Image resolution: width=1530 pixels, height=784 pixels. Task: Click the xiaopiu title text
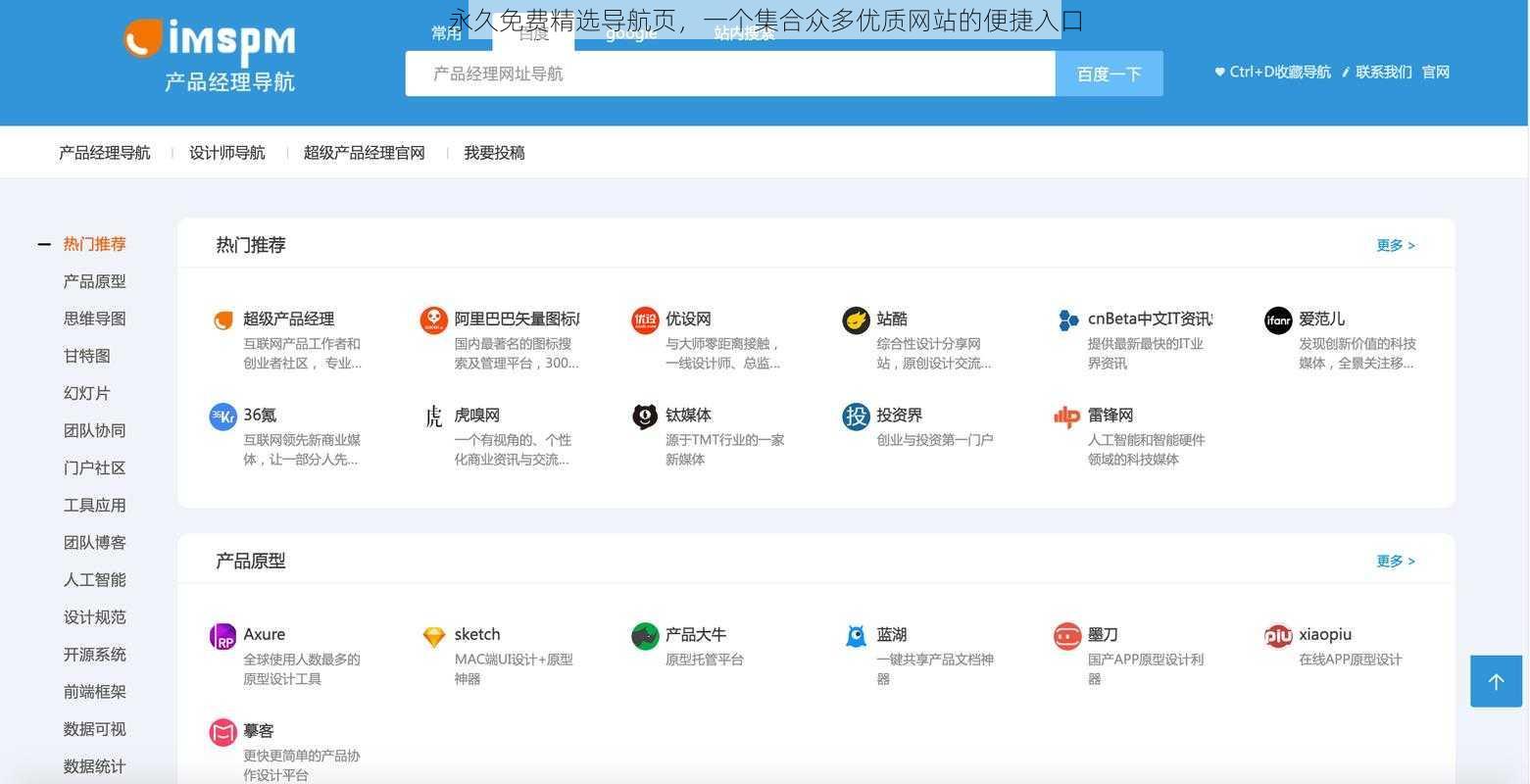(1325, 634)
